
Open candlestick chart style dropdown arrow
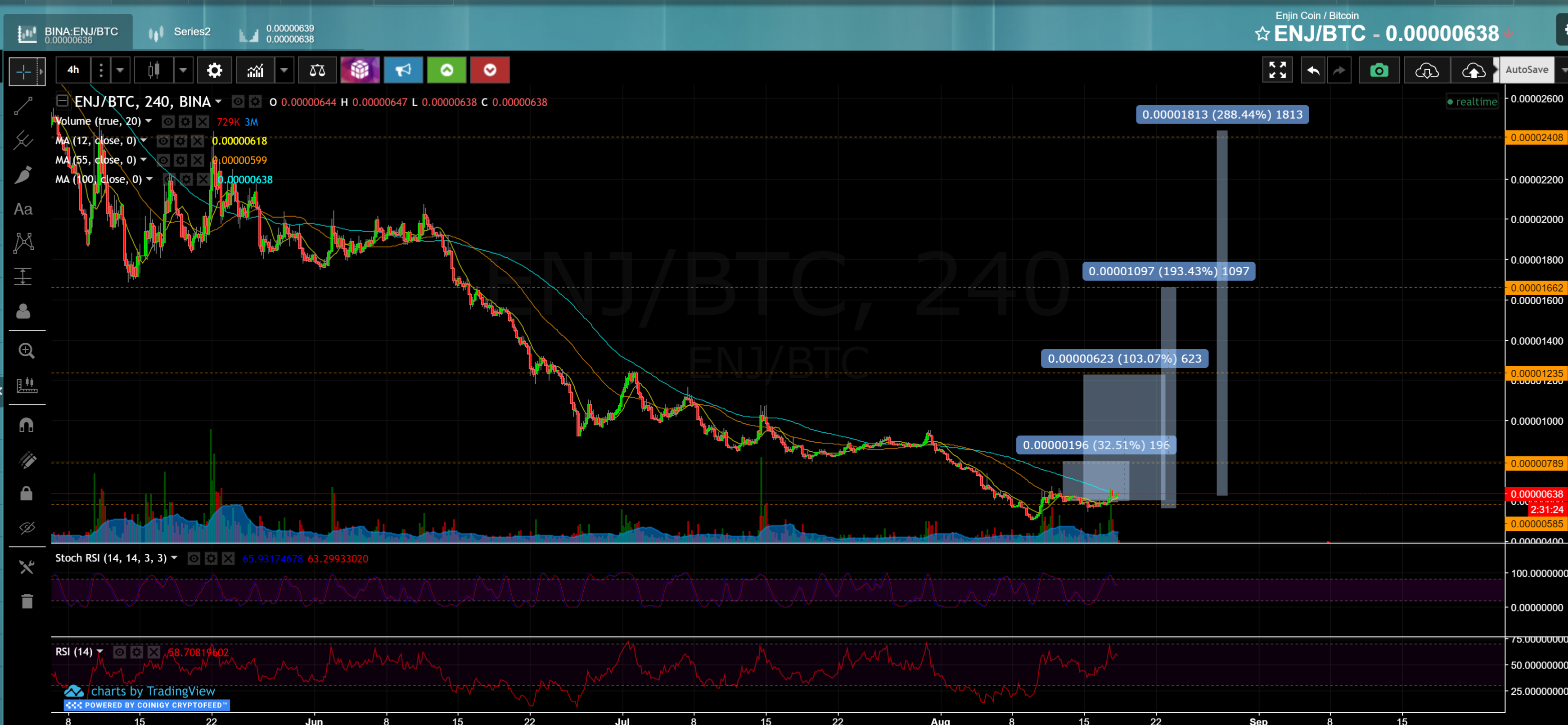[x=183, y=70]
